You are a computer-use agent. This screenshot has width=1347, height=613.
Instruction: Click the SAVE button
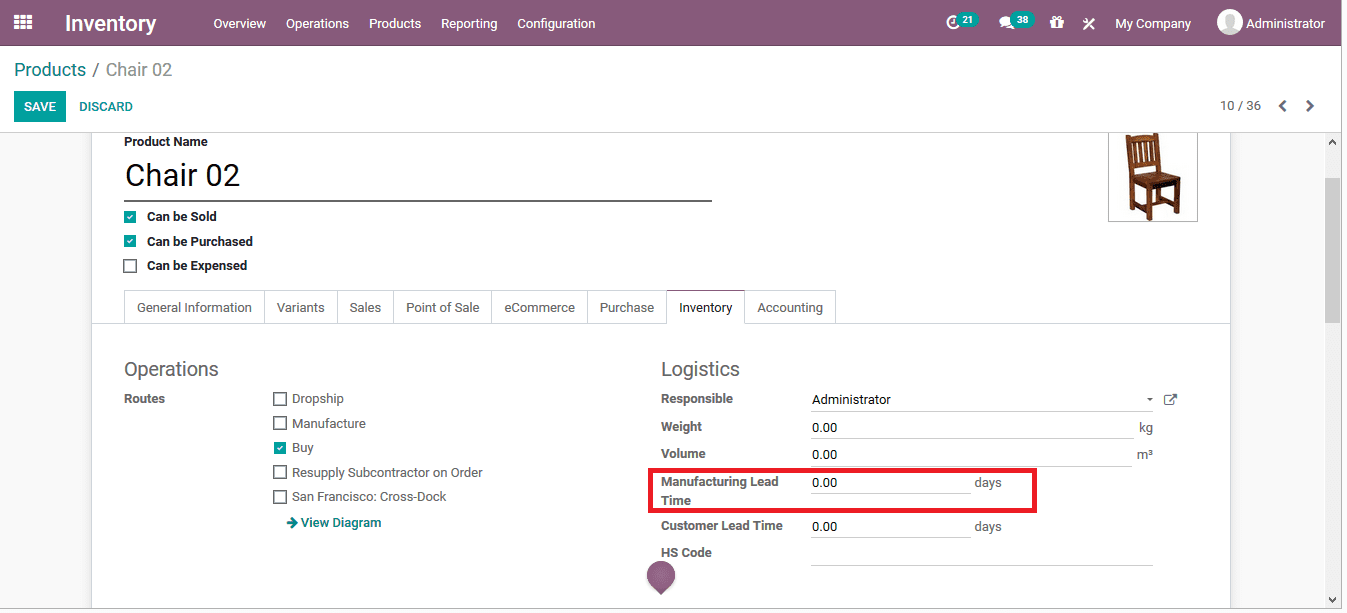tap(40, 107)
